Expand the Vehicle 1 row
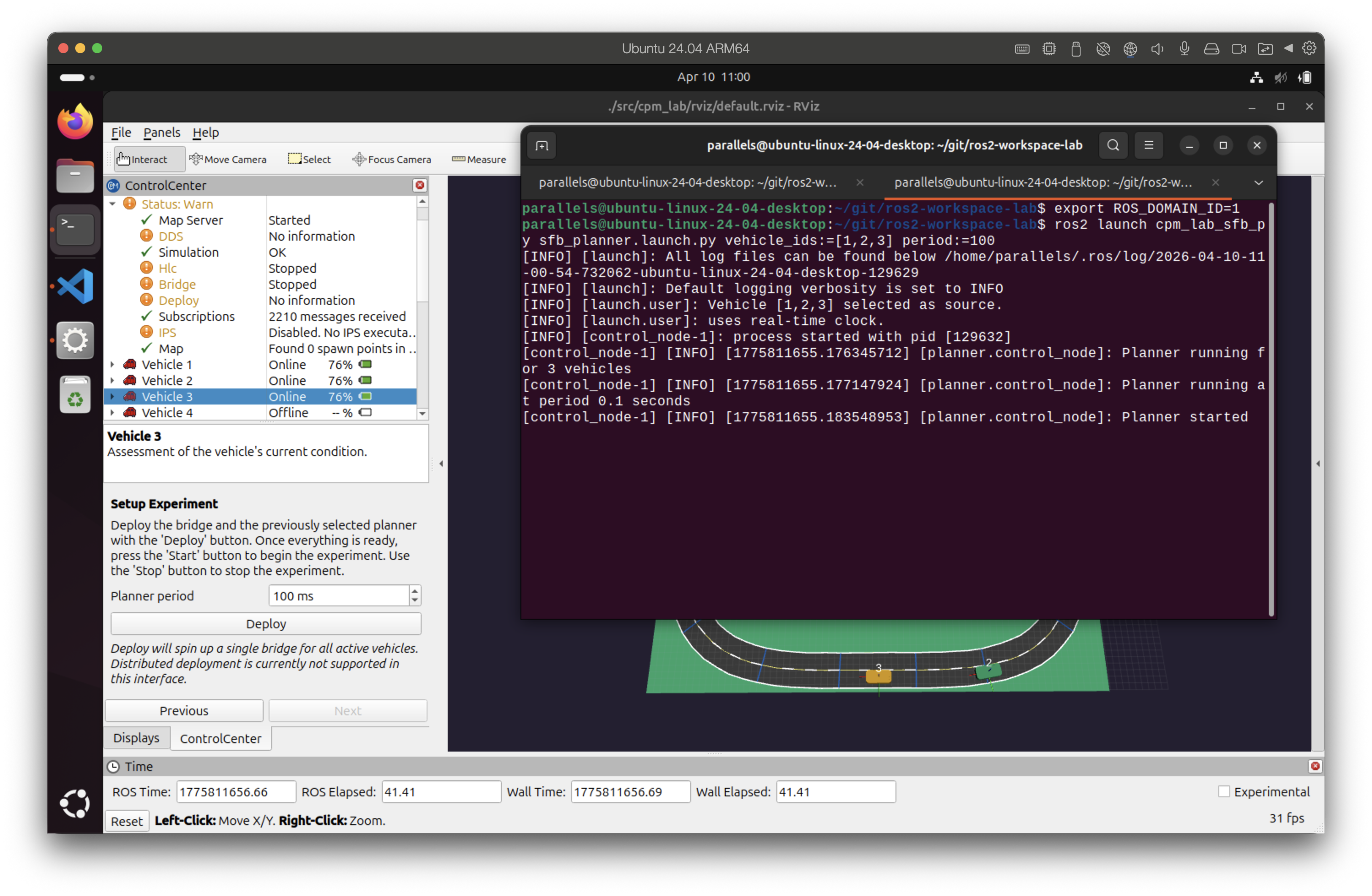Image resolution: width=1372 pixels, height=896 pixels. (x=113, y=364)
